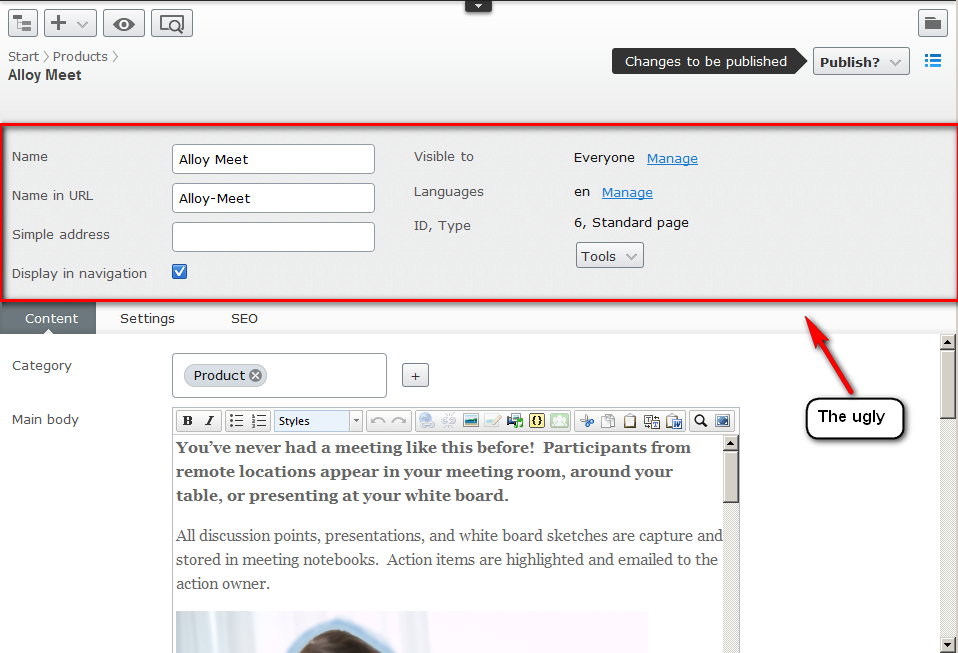Click the Cut scissors icon

coord(587,421)
